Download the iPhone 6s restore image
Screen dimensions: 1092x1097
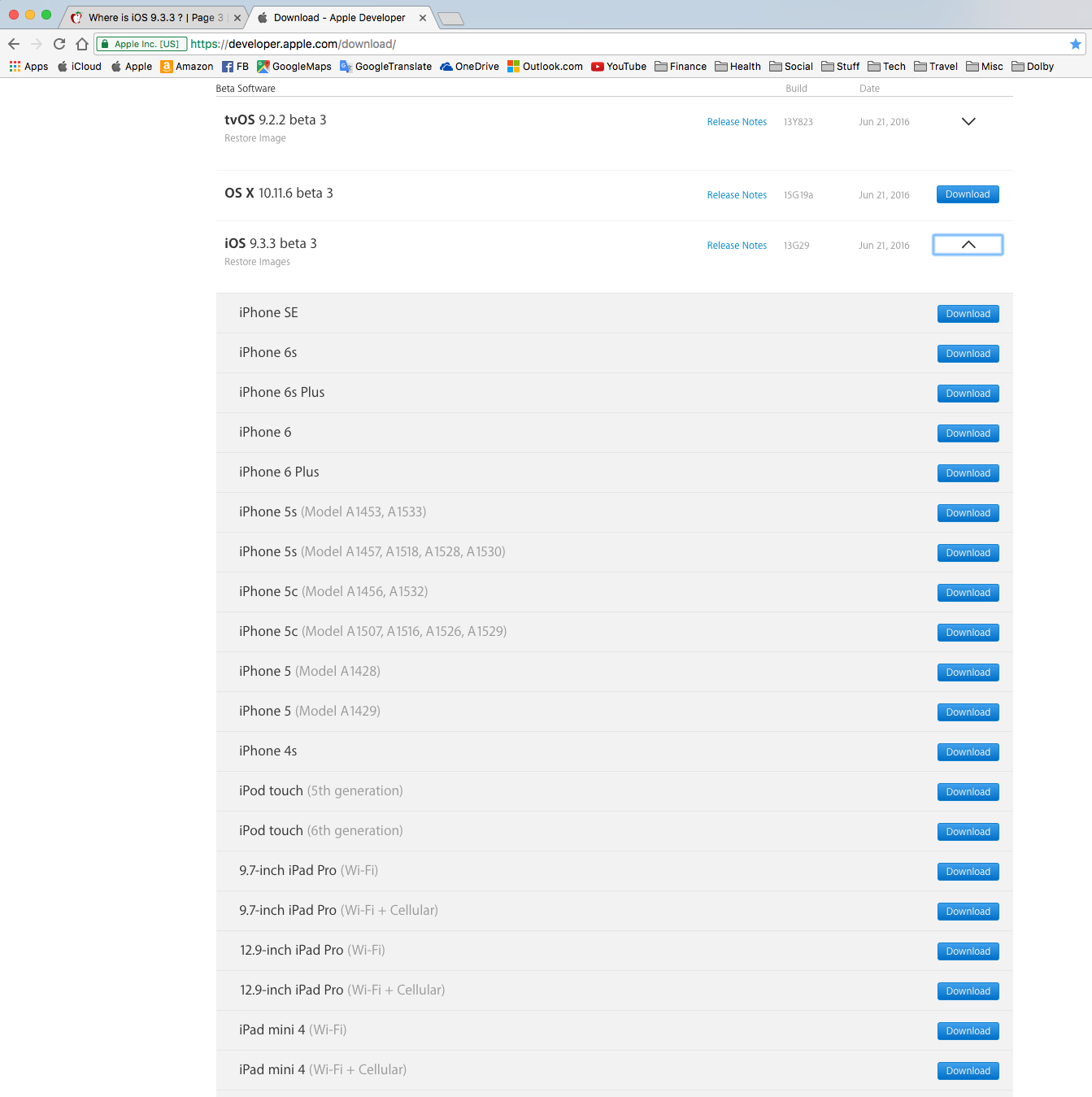[x=968, y=354]
